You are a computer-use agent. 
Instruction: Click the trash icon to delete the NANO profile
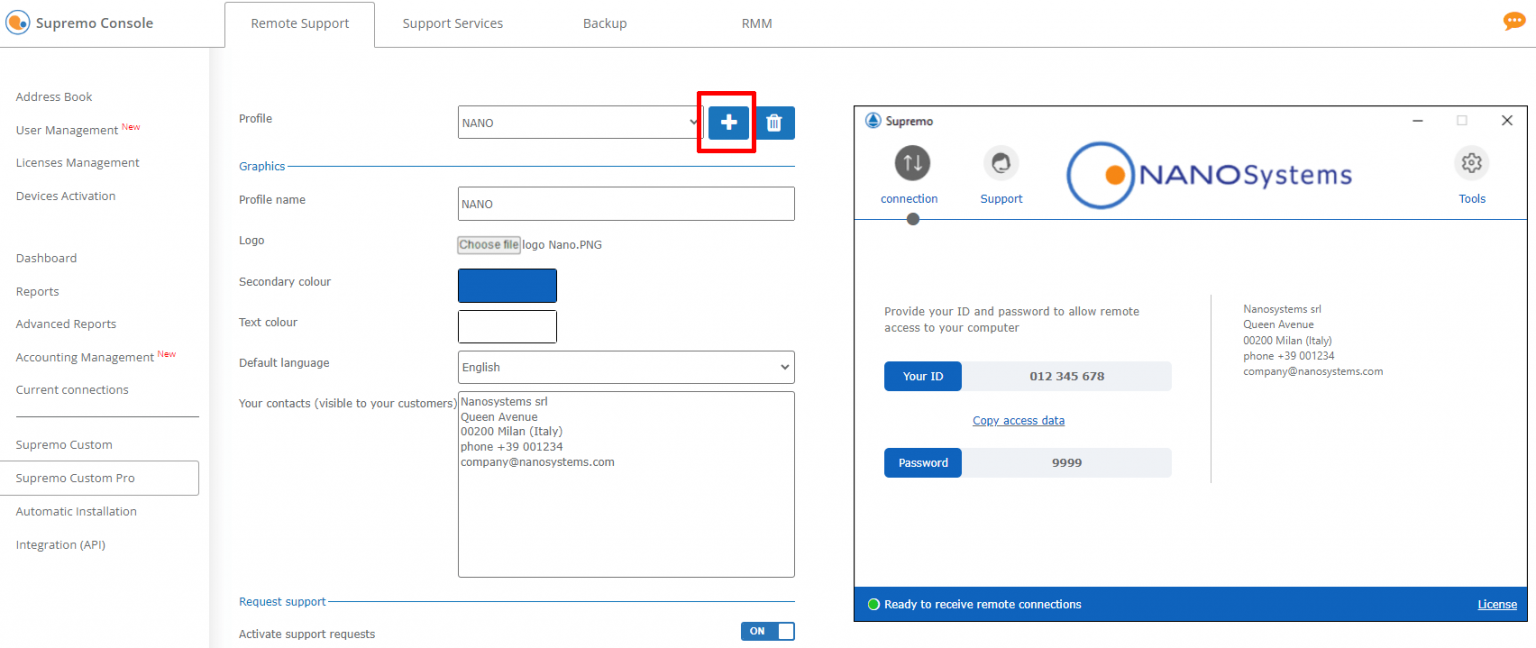[775, 122]
